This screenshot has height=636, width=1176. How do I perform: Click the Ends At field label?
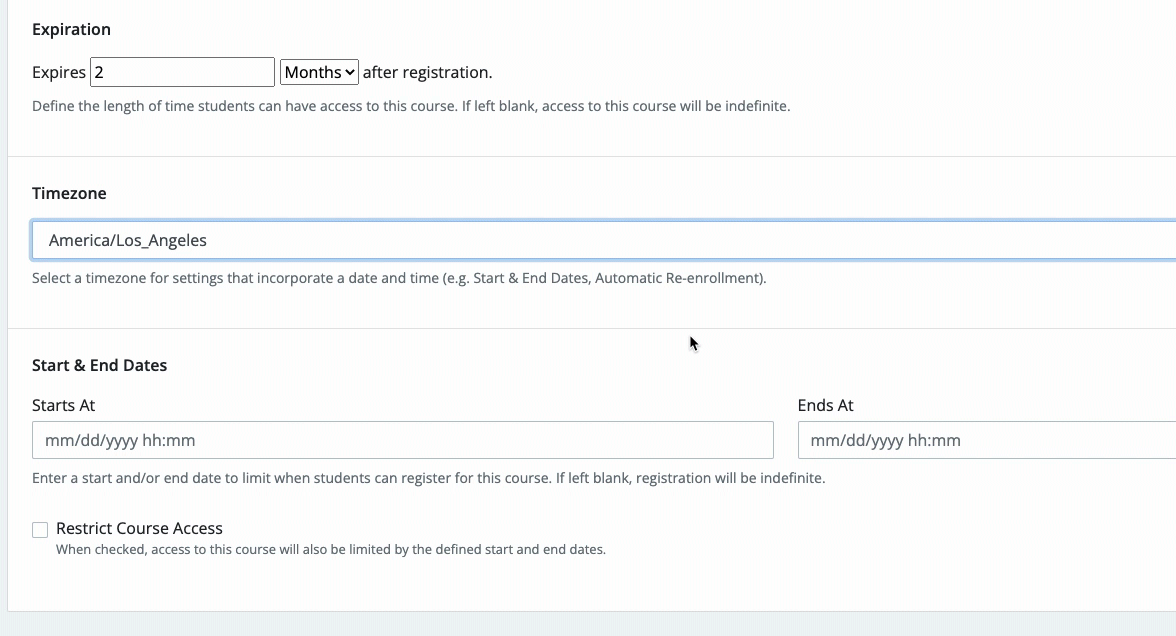[x=825, y=405]
